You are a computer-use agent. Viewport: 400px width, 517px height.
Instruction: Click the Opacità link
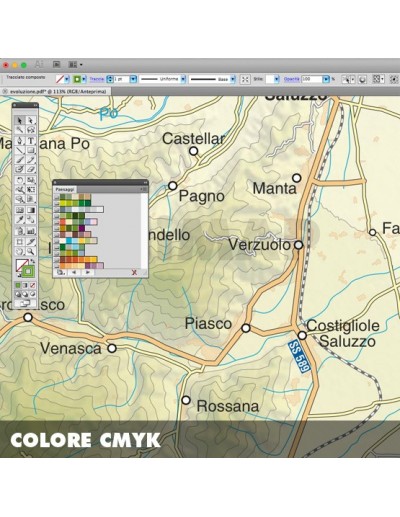(292, 79)
